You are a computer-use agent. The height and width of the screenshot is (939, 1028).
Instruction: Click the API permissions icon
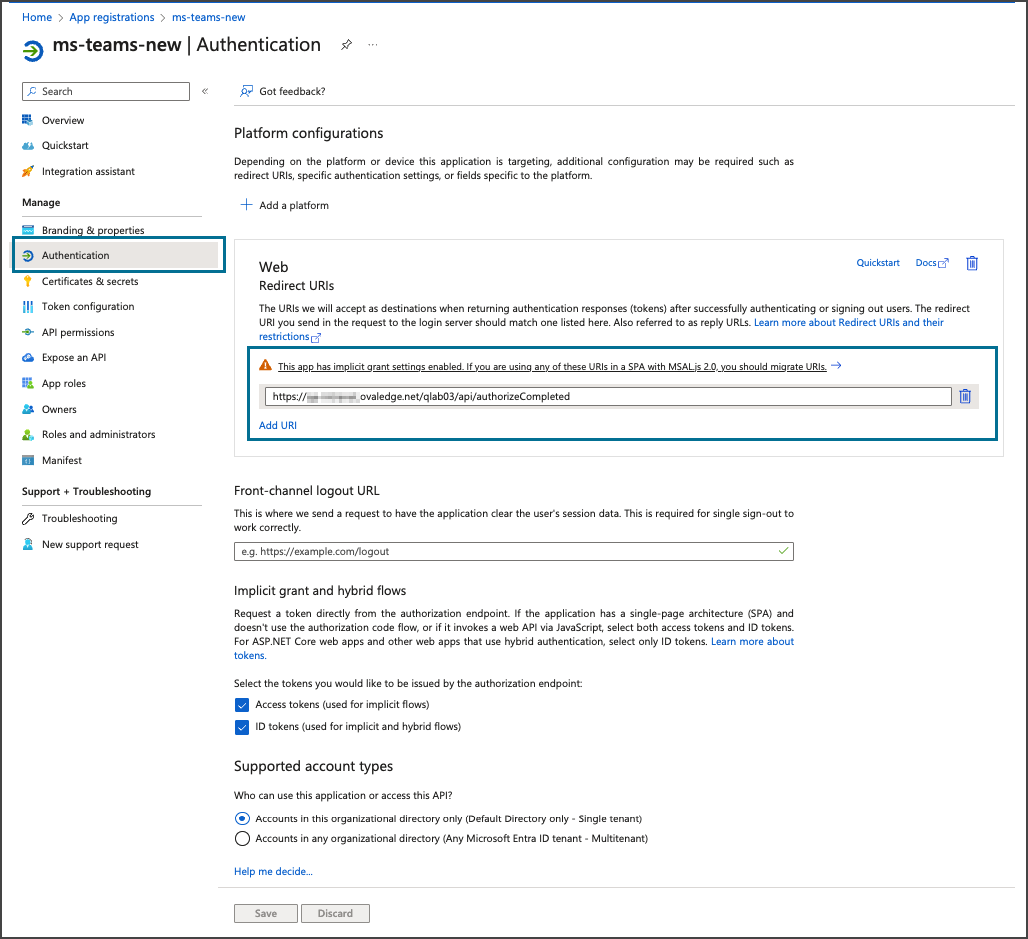(x=28, y=332)
